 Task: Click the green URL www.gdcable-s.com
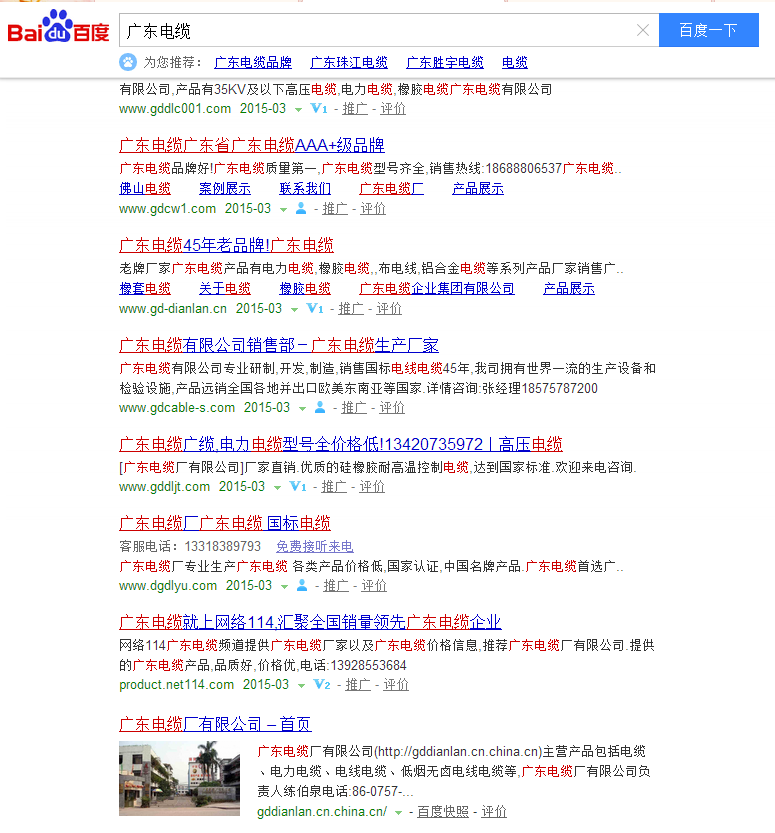177,407
